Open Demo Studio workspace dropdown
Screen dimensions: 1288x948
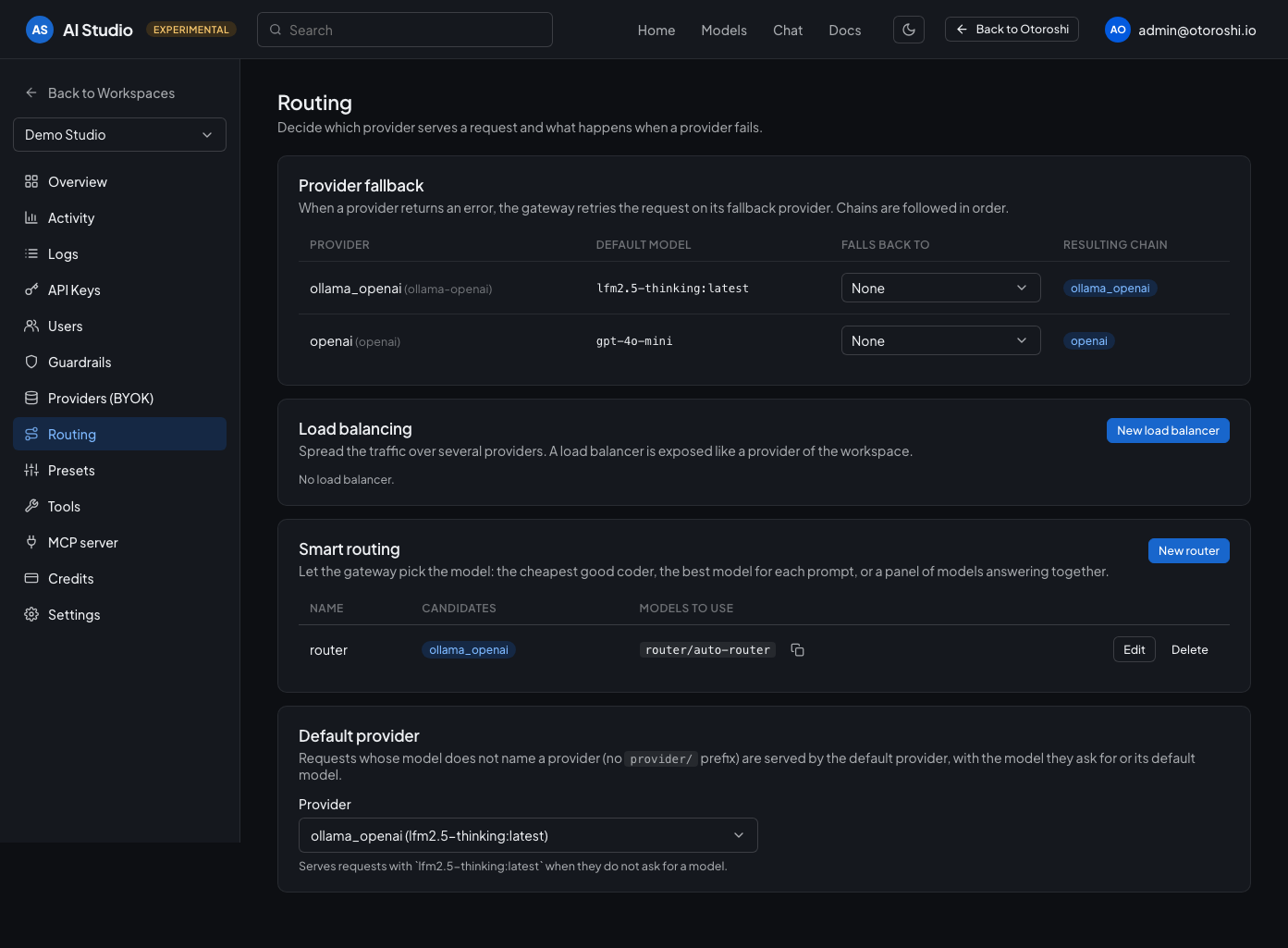119,134
